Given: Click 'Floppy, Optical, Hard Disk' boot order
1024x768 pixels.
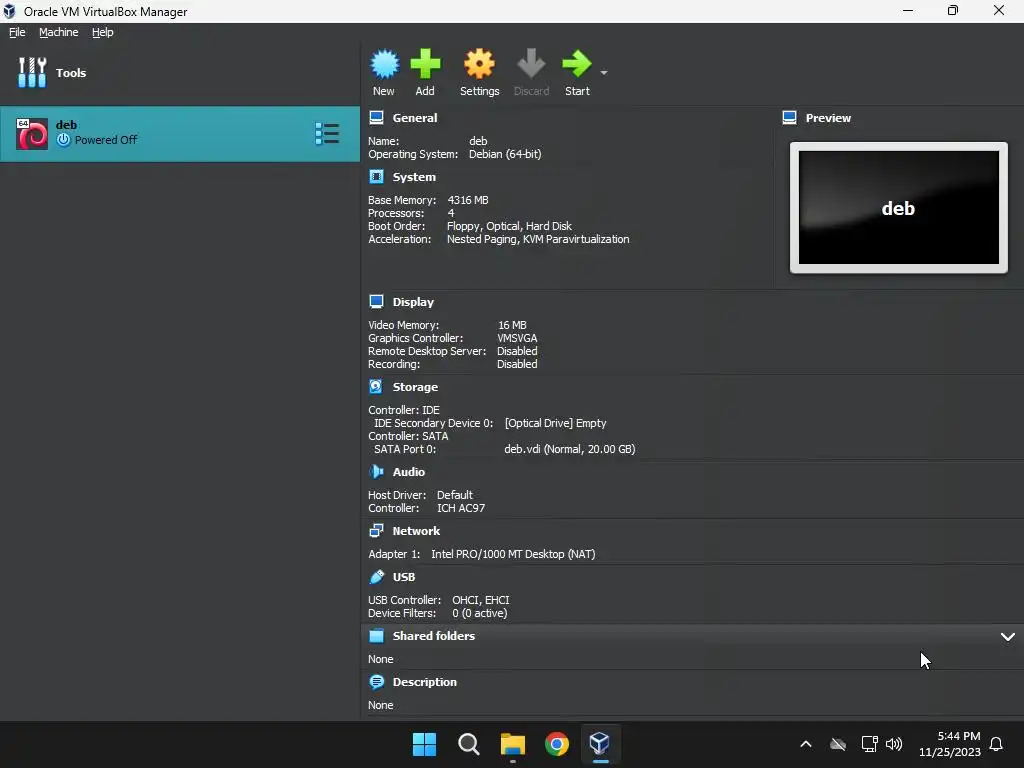Looking at the screenshot, I should tap(509, 226).
